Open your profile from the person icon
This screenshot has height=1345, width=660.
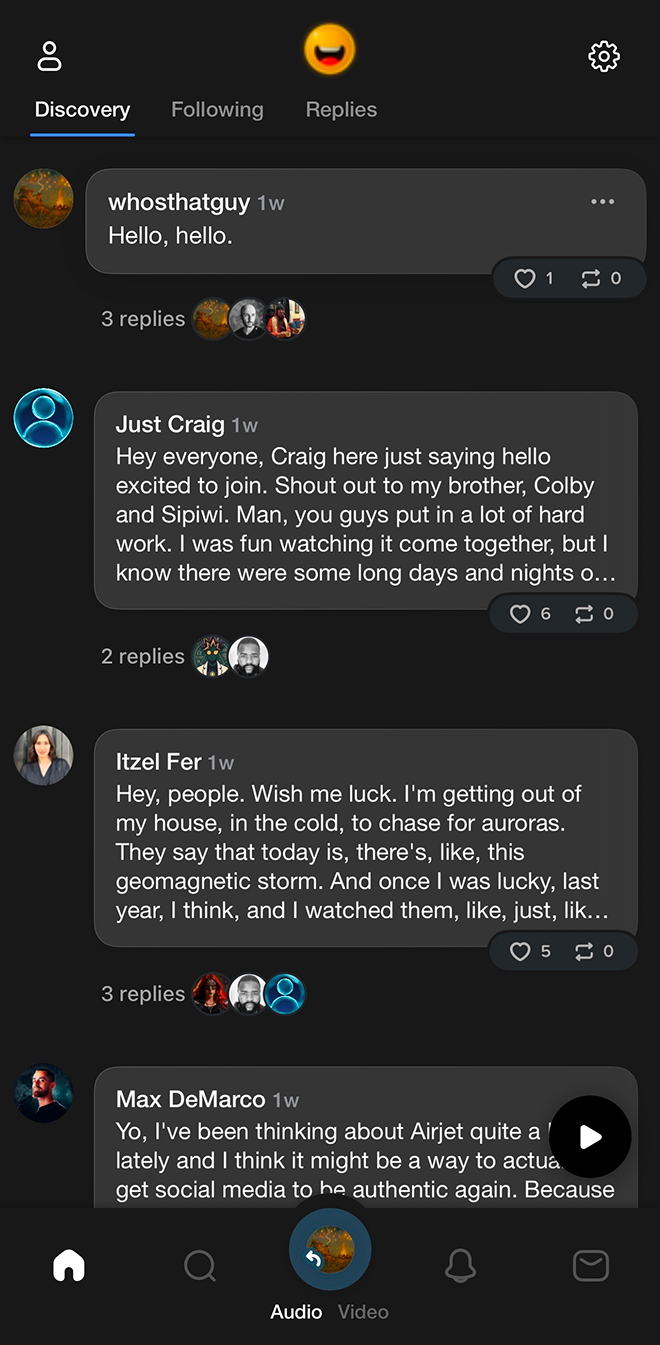(x=48, y=56)
